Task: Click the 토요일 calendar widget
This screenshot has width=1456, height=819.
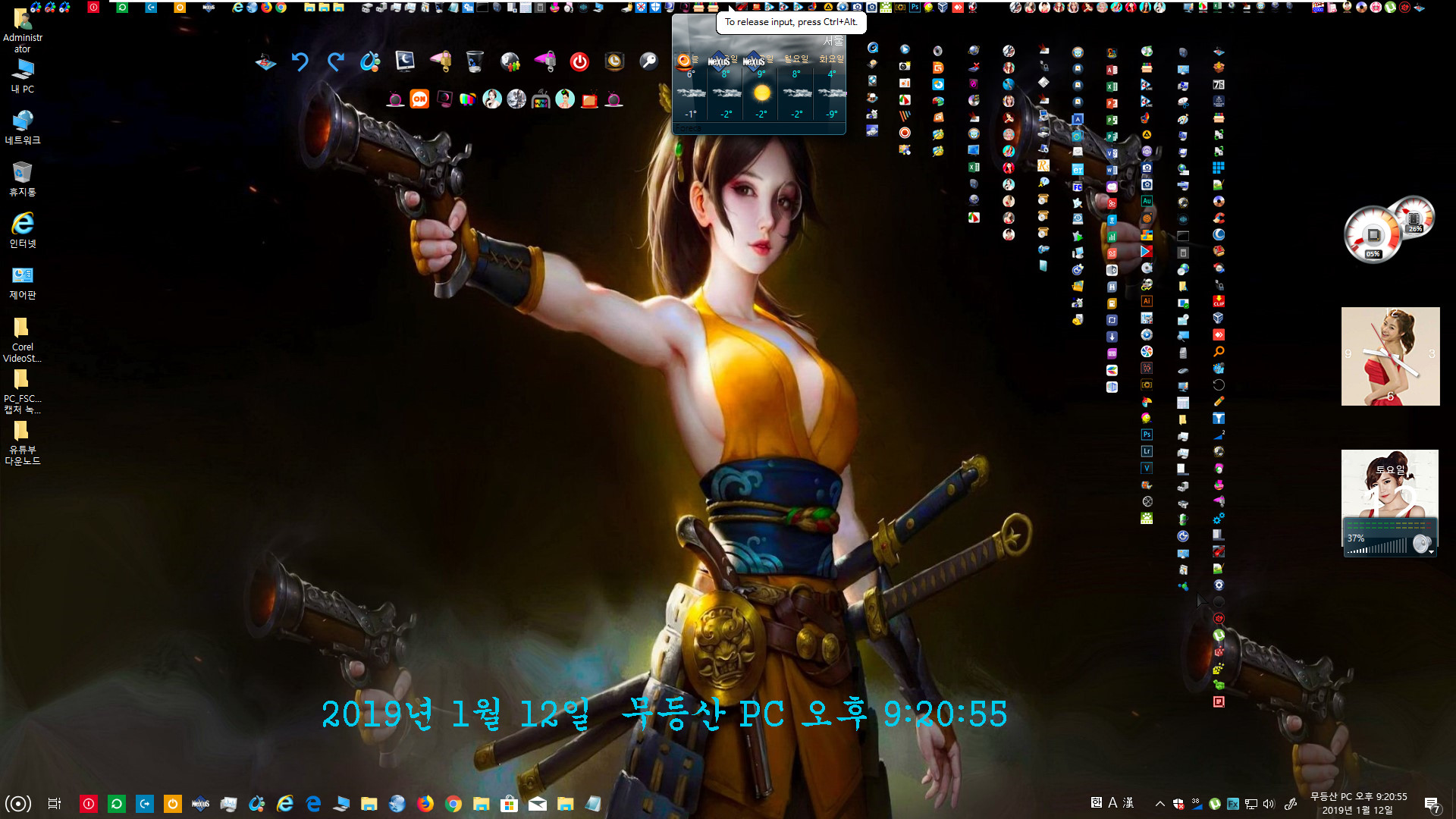Action: 1391,482
